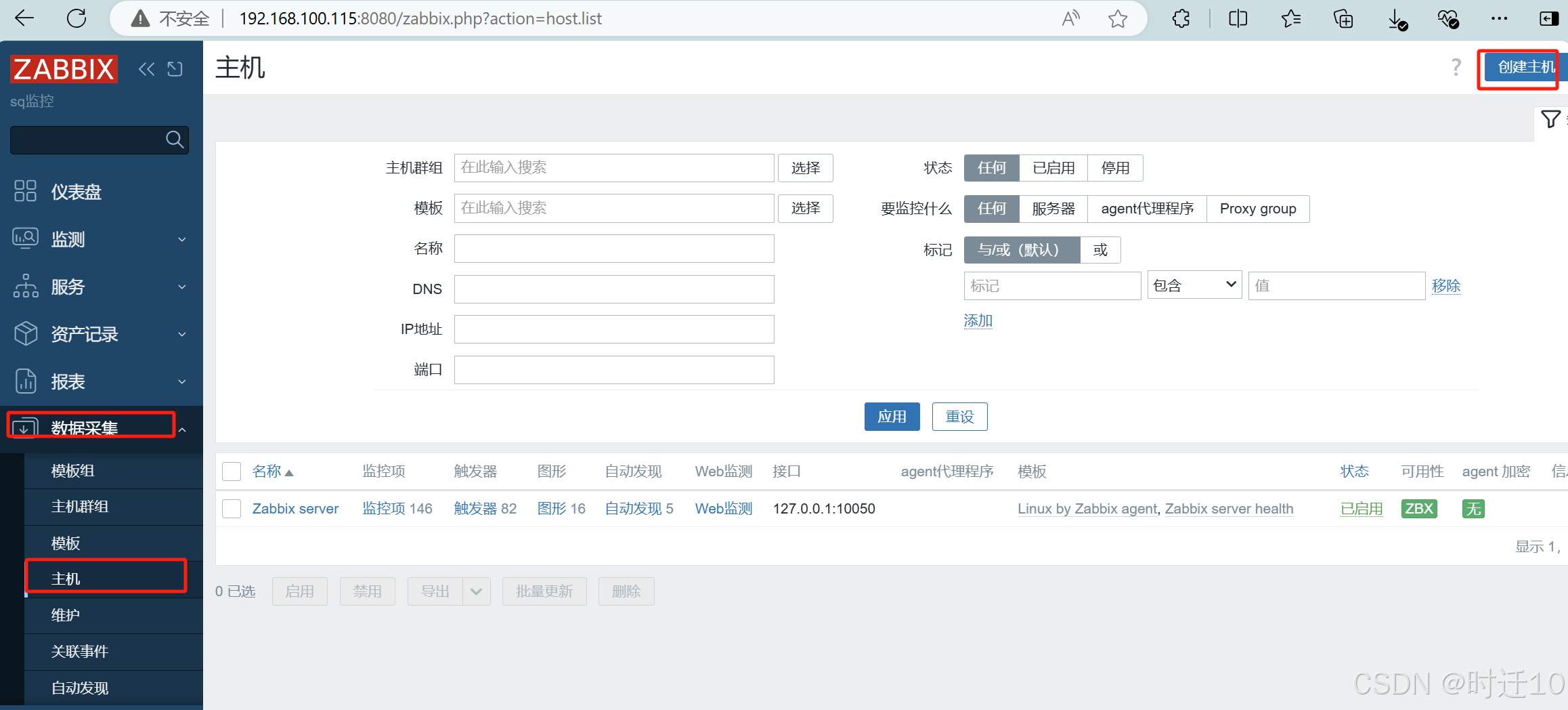Image resolution: width=1568 pixels, height=710 pixels.
Task: Open browser essentials heart icon
Action: point(1448,18)
